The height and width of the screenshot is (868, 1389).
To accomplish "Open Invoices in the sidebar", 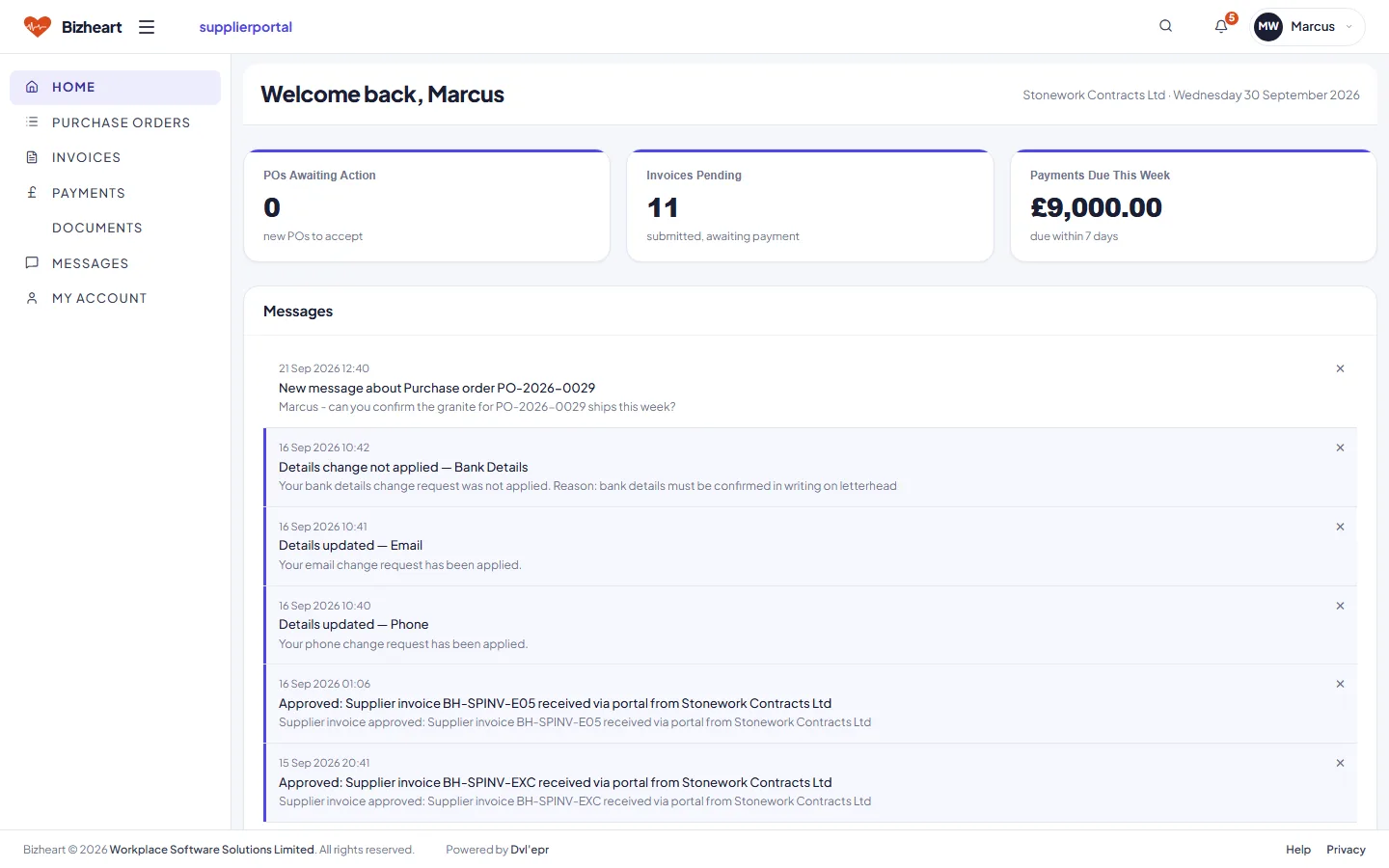I will tap(115, 157).
